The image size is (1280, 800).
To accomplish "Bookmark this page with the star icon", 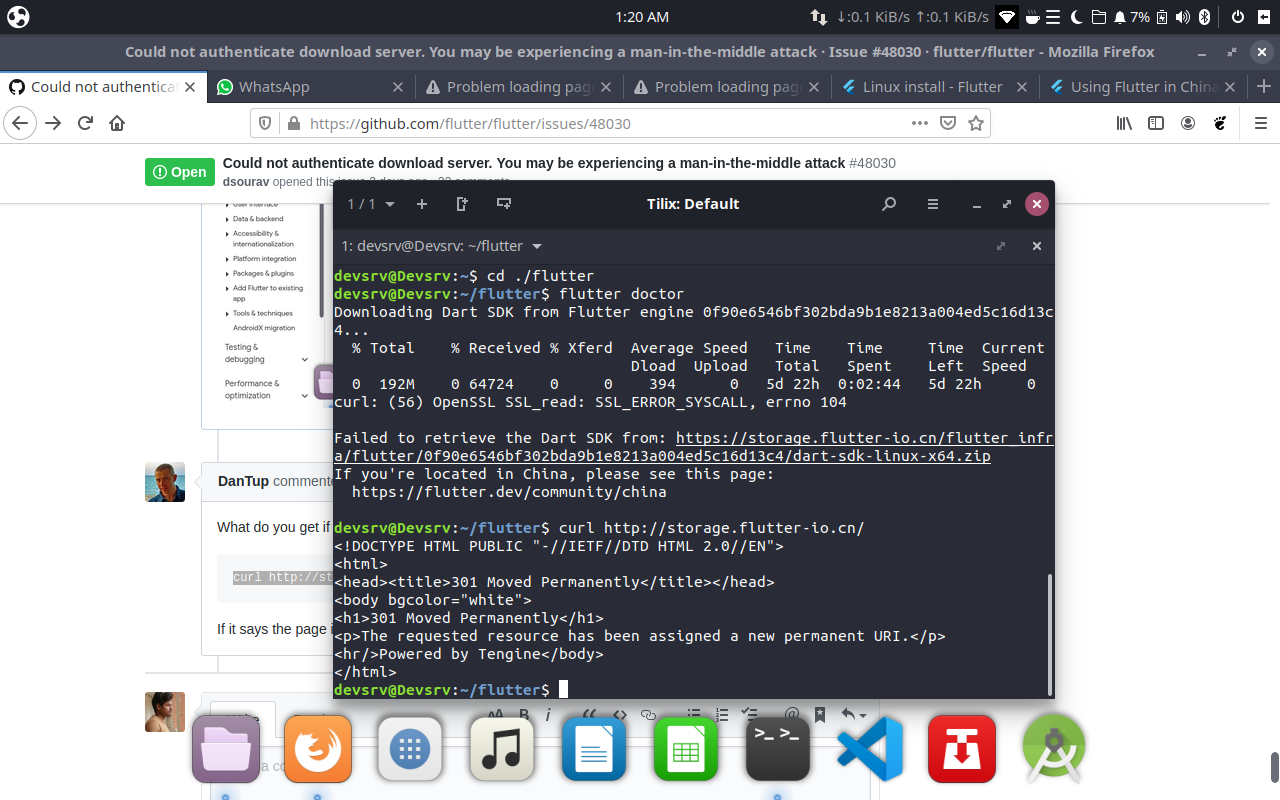I will click(976, 123).
